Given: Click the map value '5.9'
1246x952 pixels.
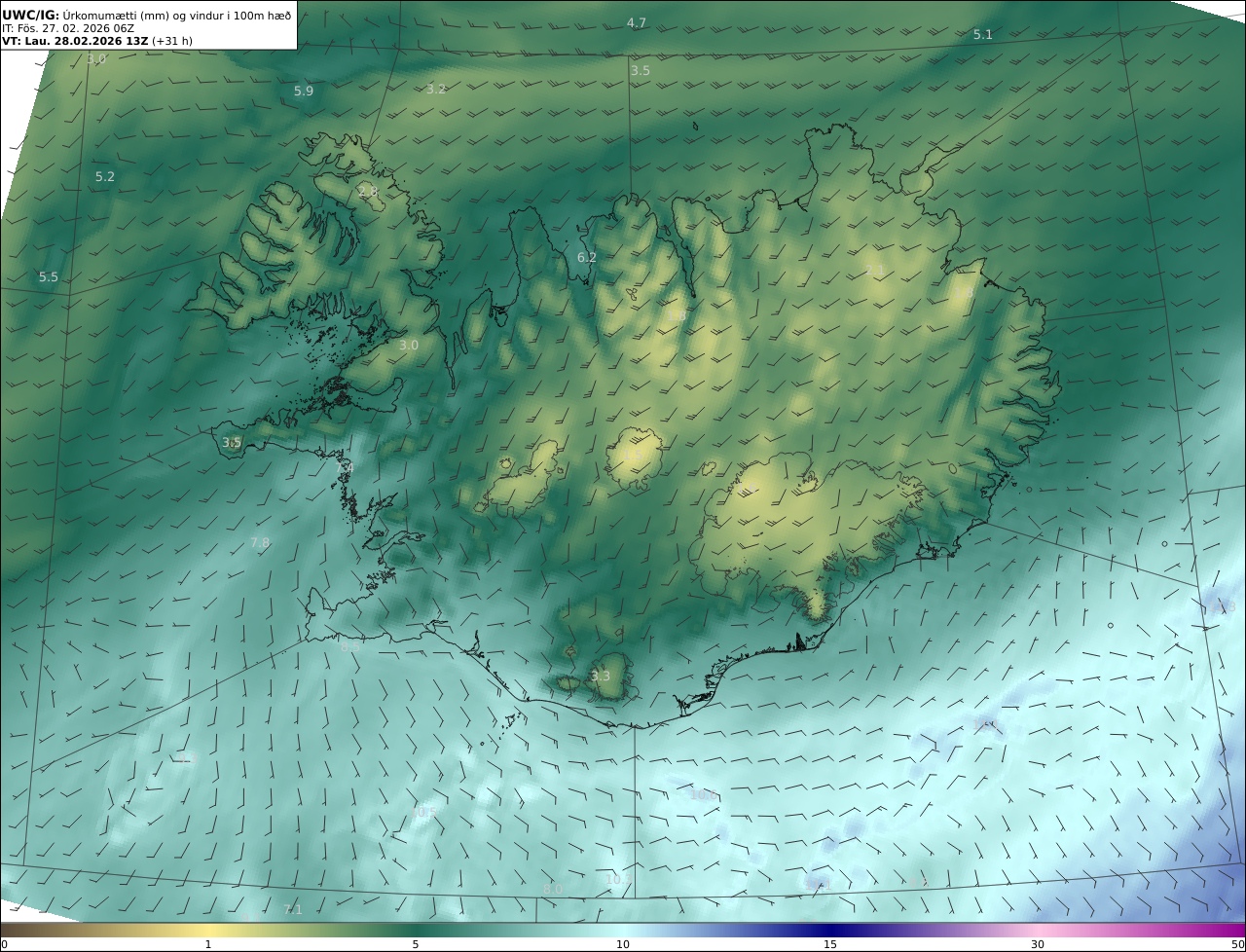Looking at the screenshot, I should 304,92.
